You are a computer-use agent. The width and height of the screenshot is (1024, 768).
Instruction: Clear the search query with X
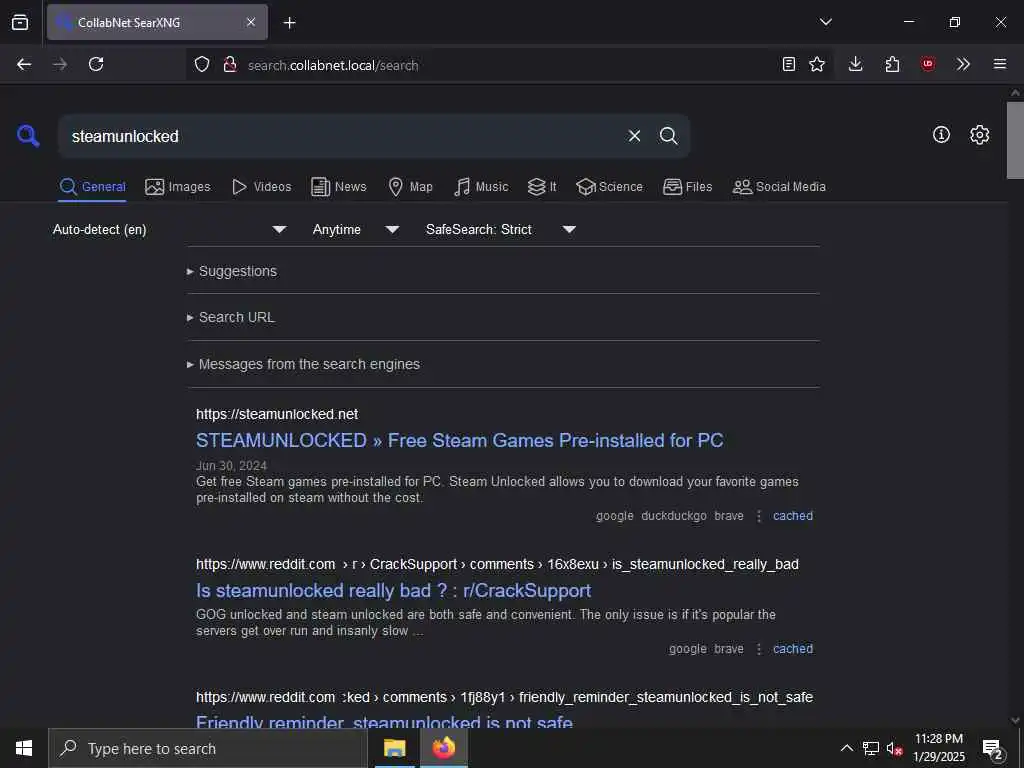click(x=634, y=136)
